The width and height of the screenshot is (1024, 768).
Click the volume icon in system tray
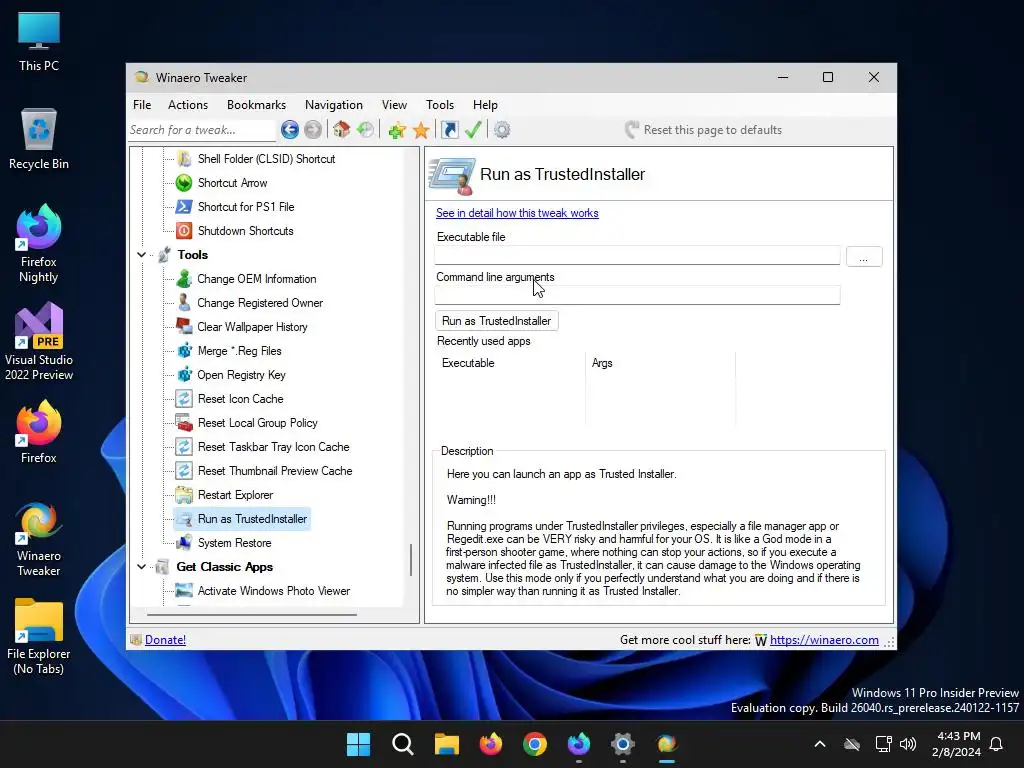coord(908,744)
